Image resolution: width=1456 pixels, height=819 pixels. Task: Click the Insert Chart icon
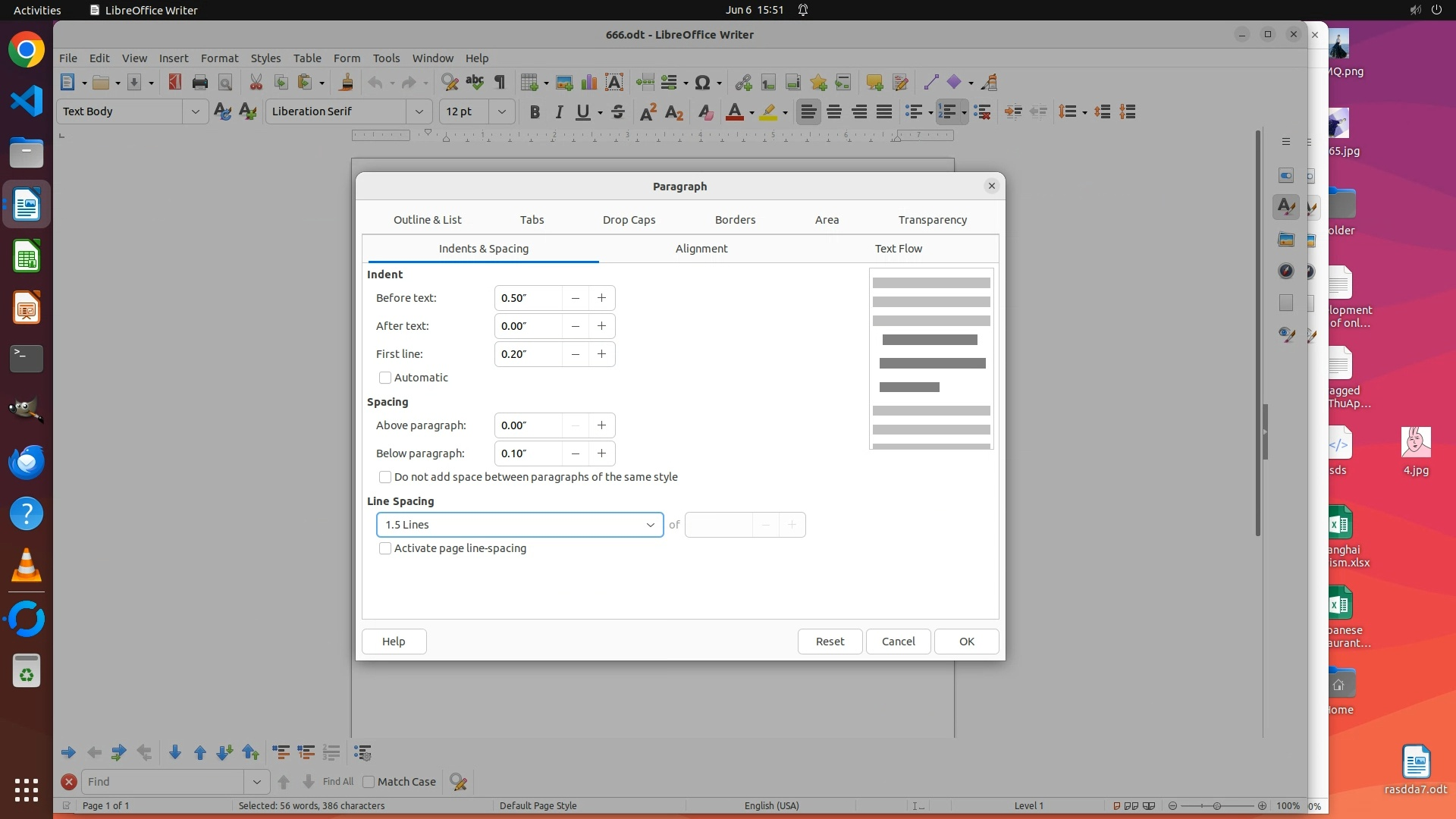click(589, 83)
